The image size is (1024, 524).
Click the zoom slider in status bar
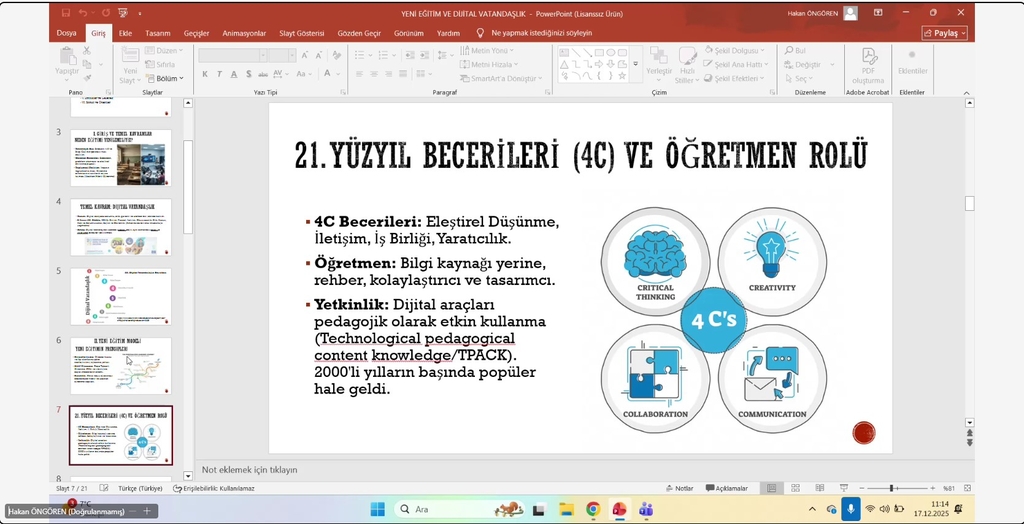click(891, 488)
